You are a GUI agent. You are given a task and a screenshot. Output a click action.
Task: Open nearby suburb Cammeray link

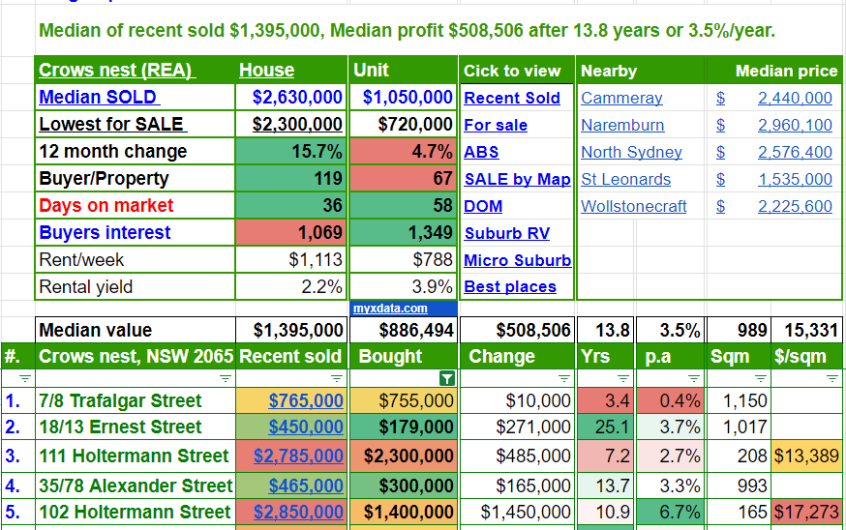pyautogui.click(x=621, y=98)
